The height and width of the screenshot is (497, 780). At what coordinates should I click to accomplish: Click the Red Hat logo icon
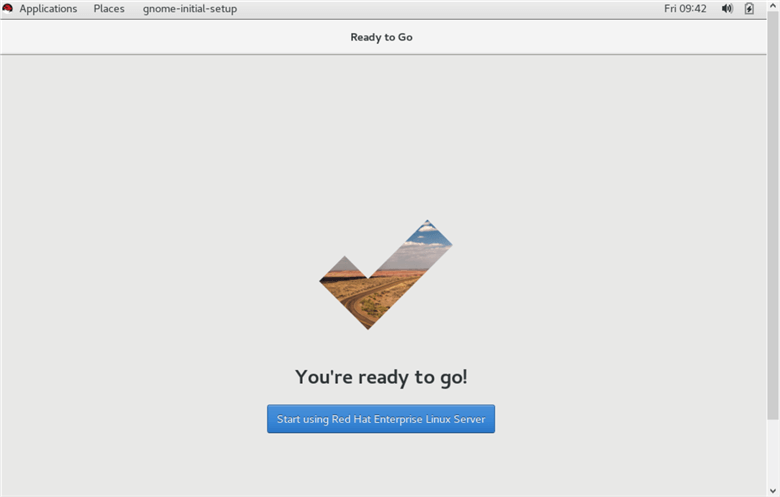7,8
